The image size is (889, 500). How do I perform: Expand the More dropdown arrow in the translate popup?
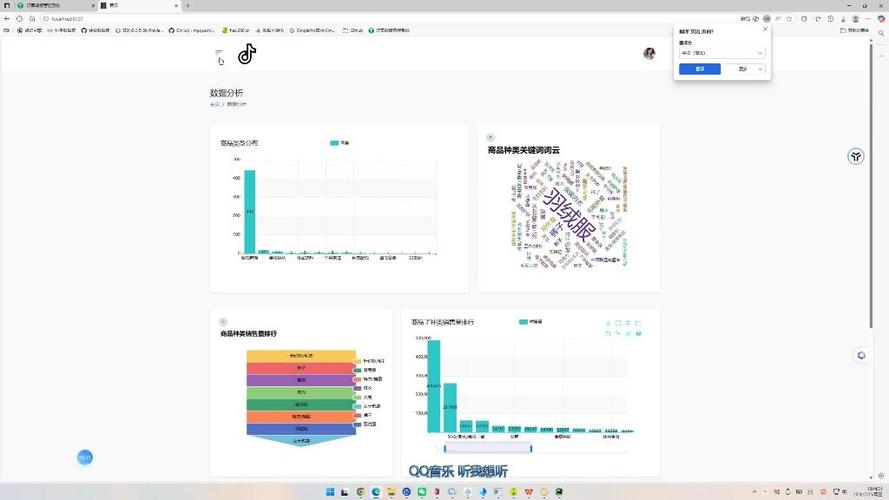click(x=761, y=69)
